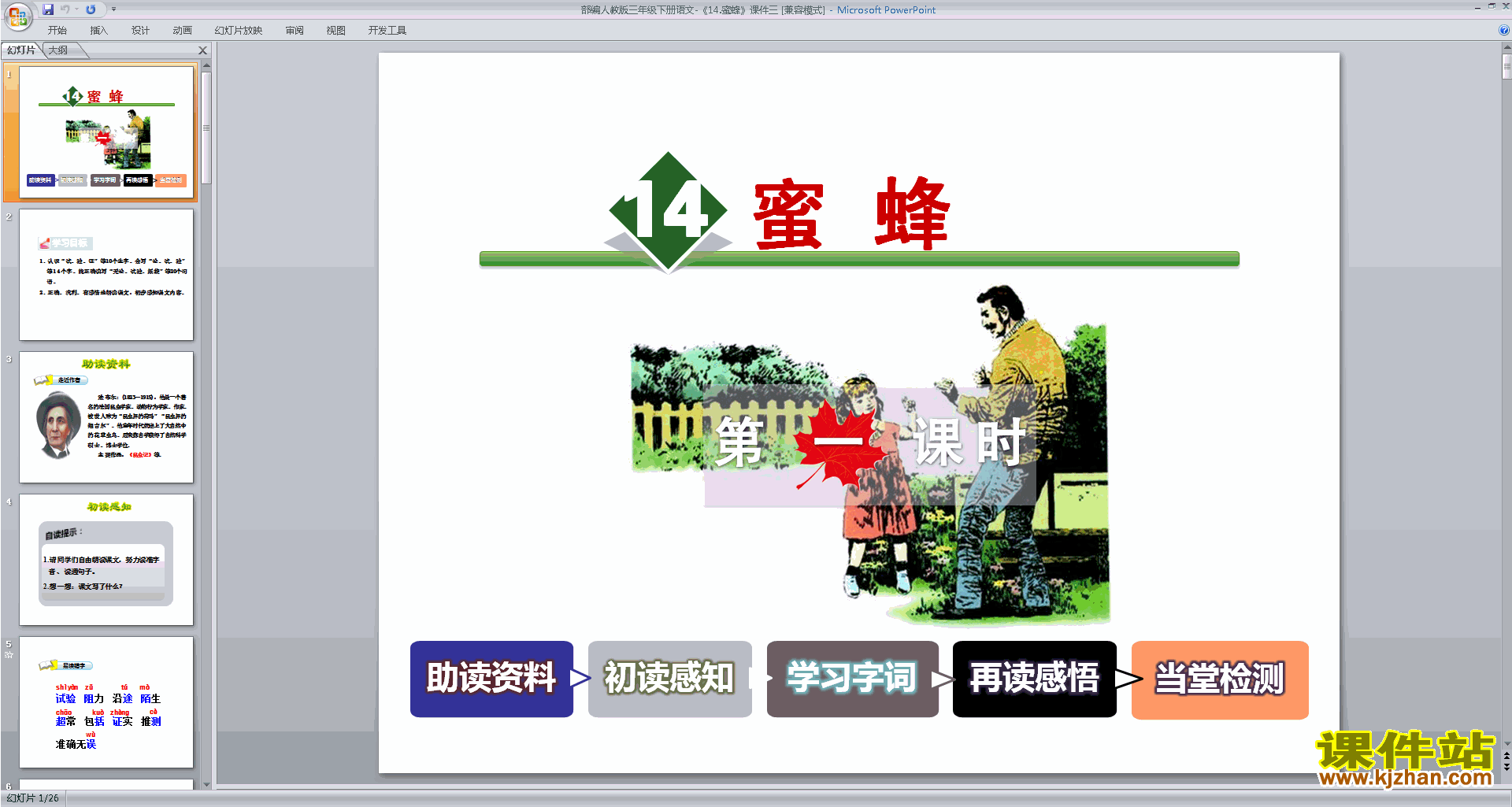Select the red title text 蜜 蜂
The width and height of the screenshot is (1512, 807).
852,213
